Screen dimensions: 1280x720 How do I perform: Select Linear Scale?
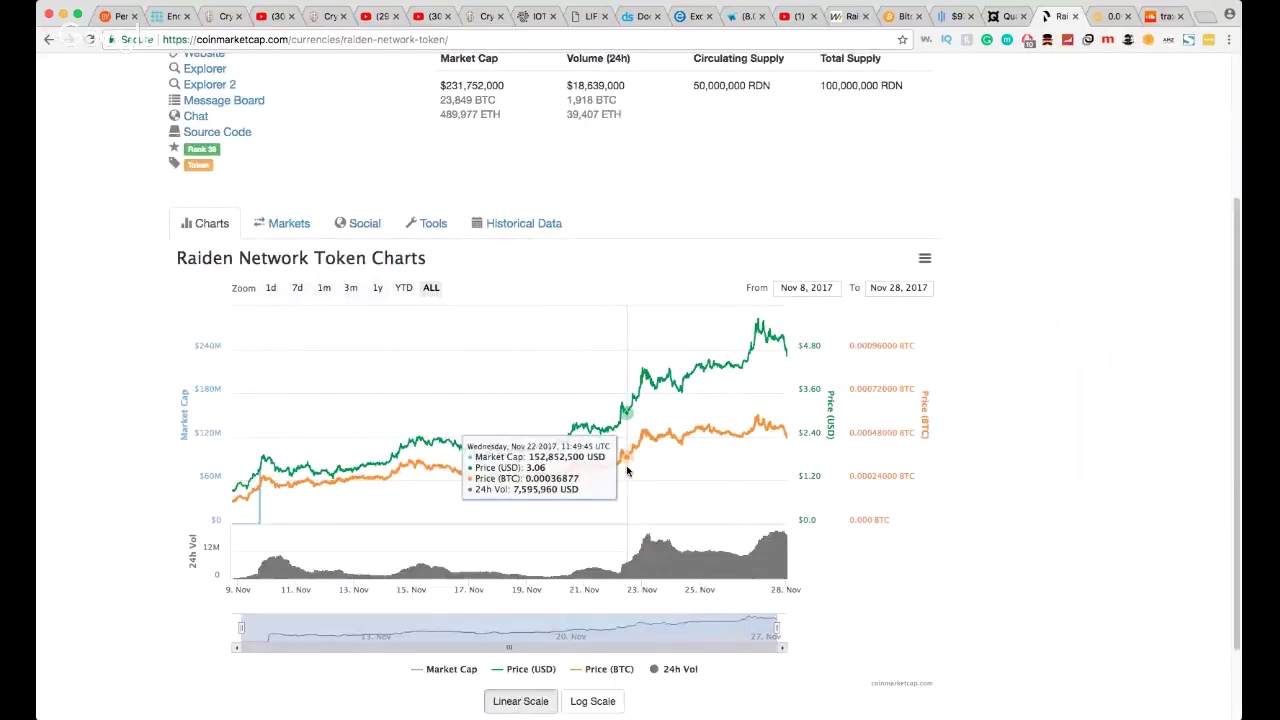pyautogui.click(x=521, y=701)
